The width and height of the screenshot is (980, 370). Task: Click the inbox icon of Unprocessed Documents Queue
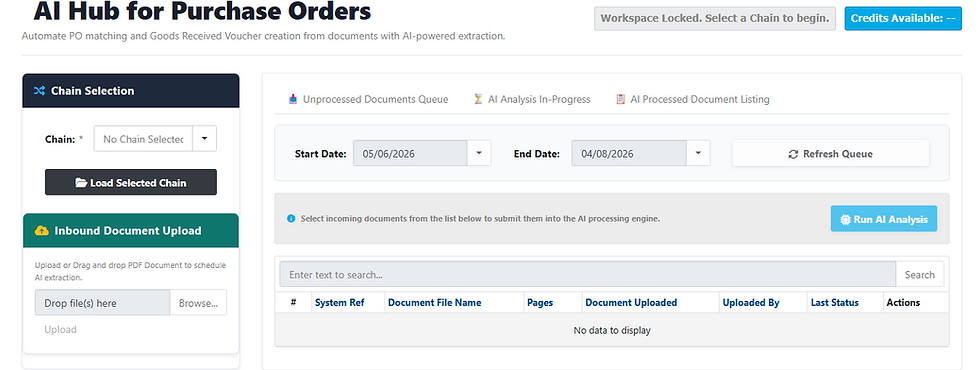(x=293, y=99)
